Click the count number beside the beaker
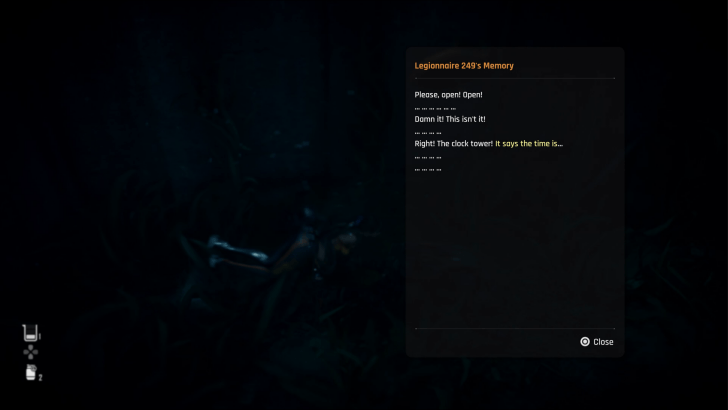 click(40, 337)
